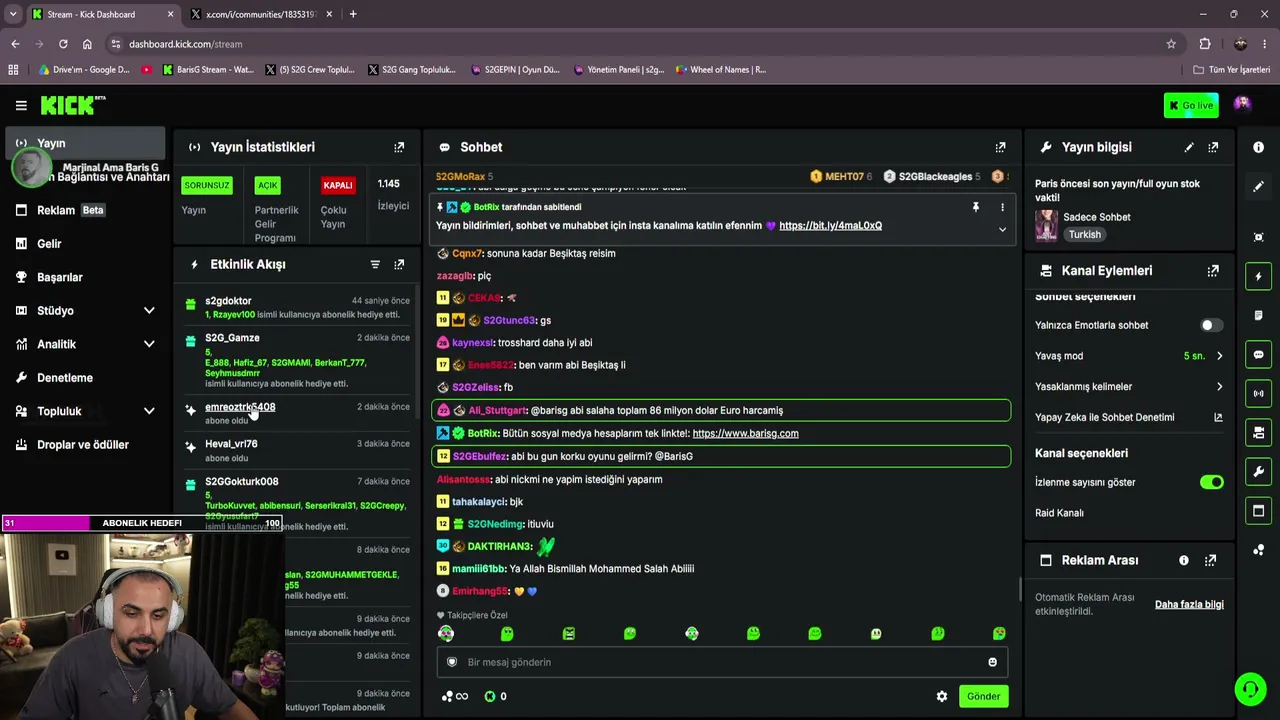Collapse the pinned message chevron
1280x720 pixels.
(1002, 229)
